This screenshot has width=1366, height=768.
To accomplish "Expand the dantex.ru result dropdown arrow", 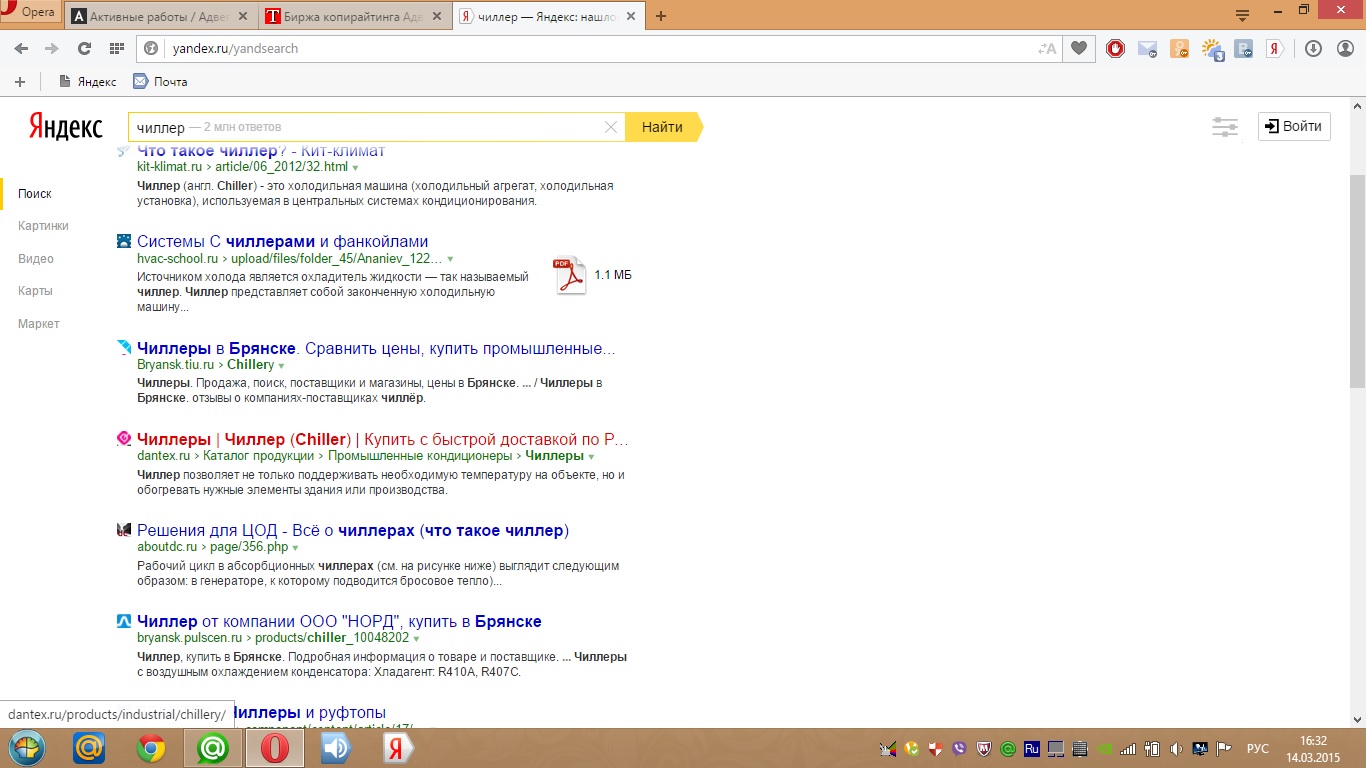I will [593, 457].
